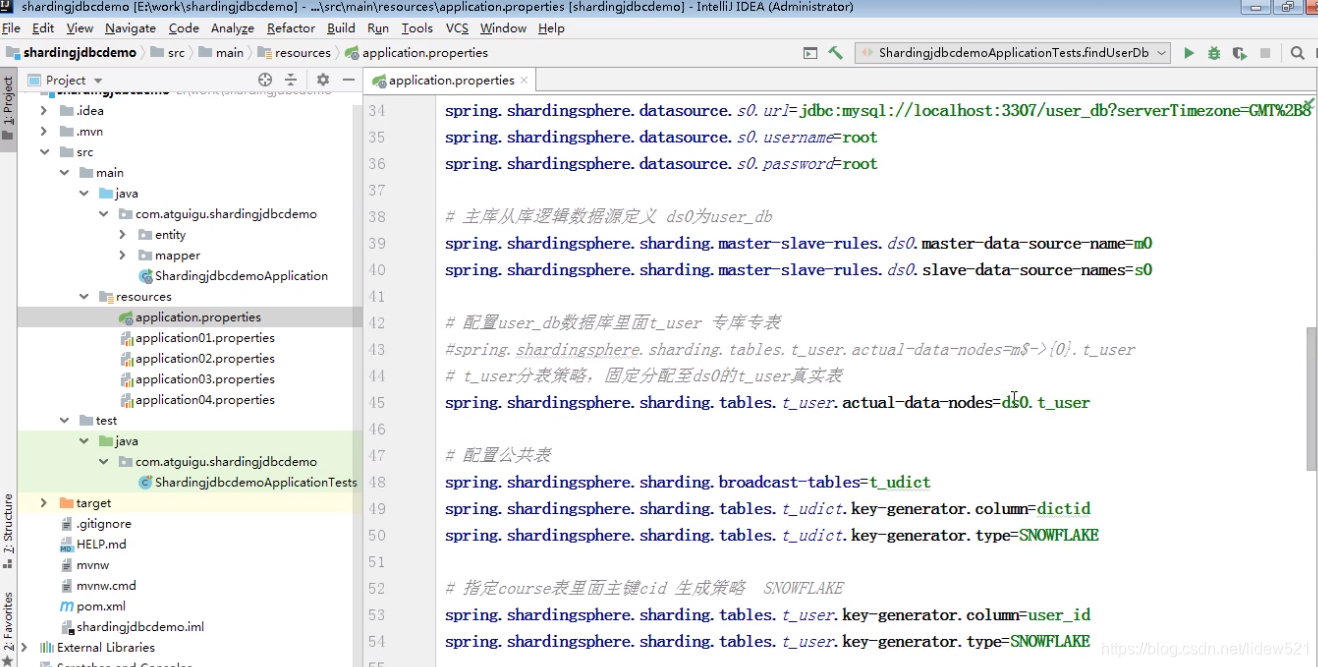Expand the target folder
This screenshot has width=1318, height=667.
tap(44, 503)
